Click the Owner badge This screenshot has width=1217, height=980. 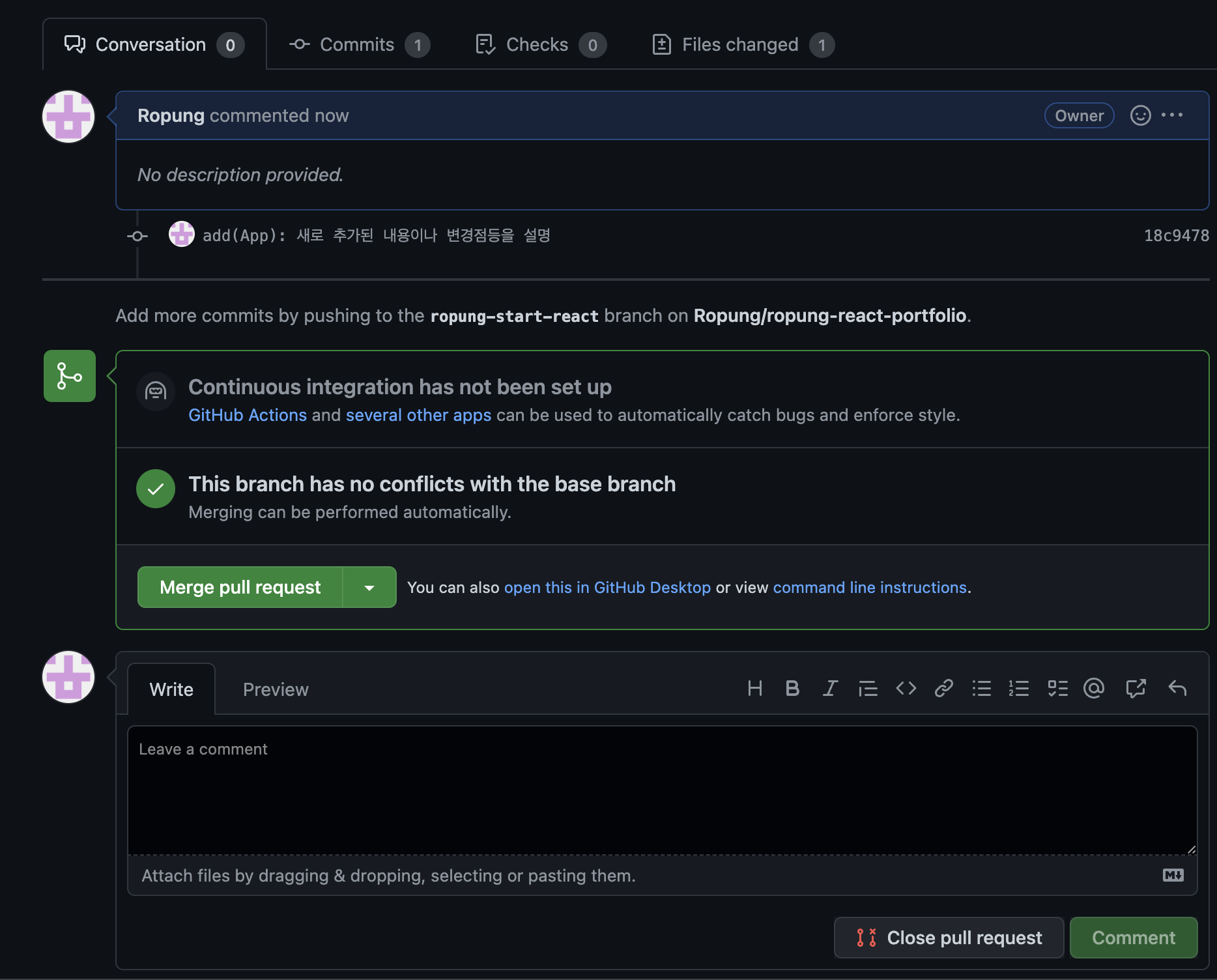point(1079,115)
